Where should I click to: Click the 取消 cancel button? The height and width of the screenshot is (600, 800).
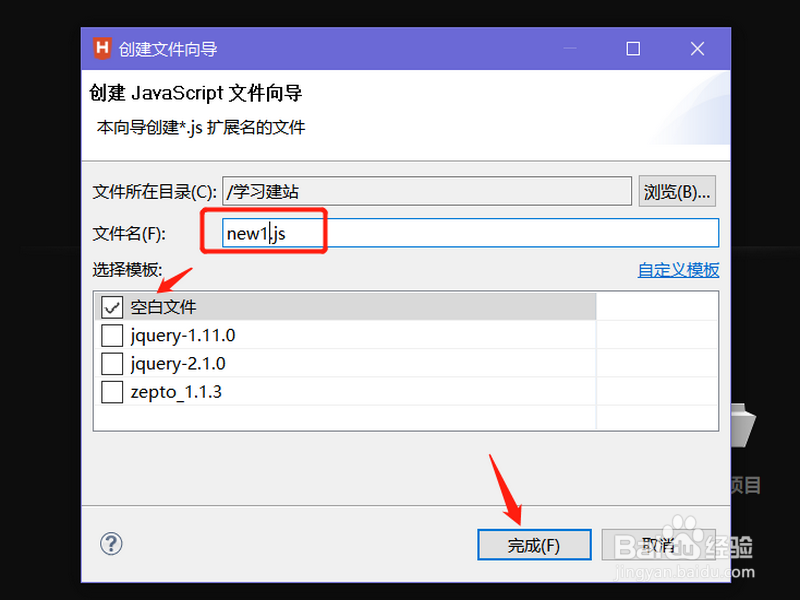point(658,545)
